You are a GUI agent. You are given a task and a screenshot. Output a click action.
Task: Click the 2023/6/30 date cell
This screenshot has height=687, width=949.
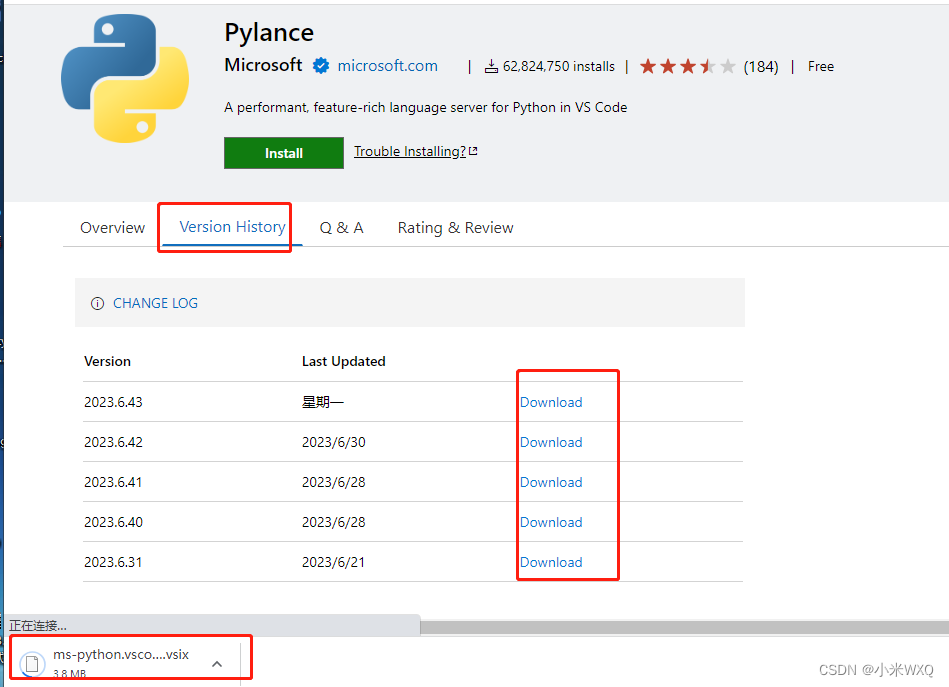click(x=333, y=442)
